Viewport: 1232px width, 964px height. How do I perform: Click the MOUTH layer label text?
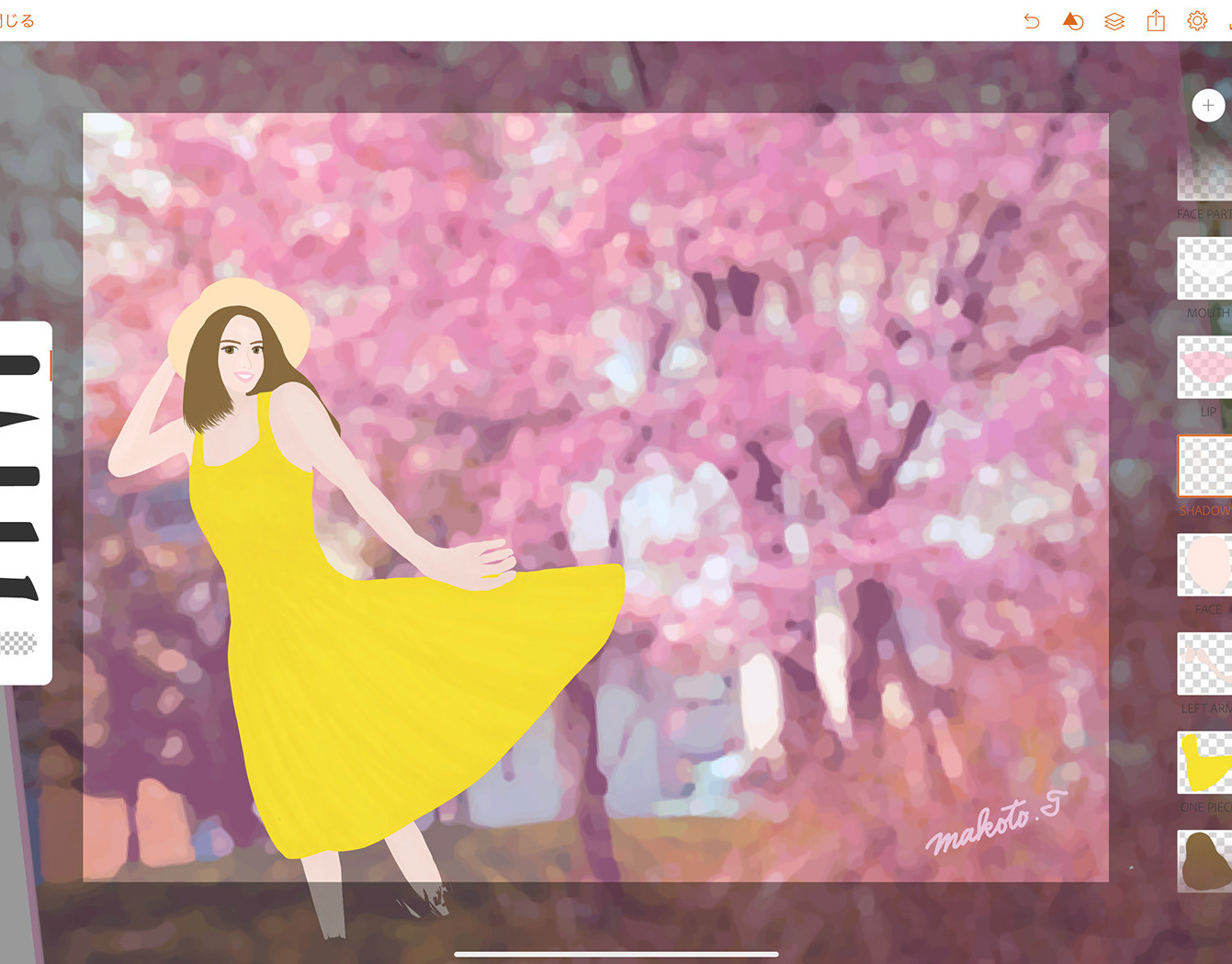click(x=1208, y=313)
